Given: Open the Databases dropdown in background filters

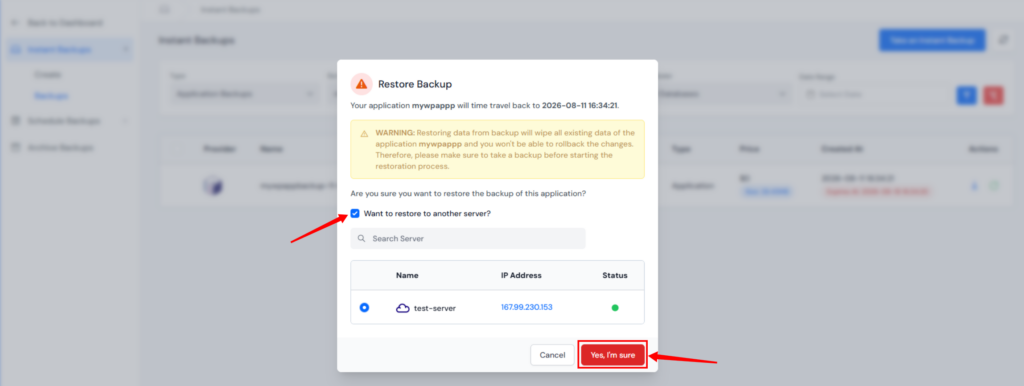Looking at the screenshot, I should tap(722, 94).
